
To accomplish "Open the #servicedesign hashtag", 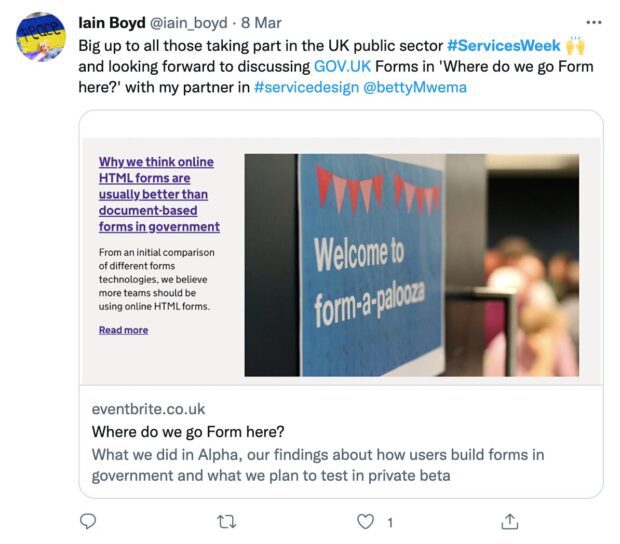I will (306, 87).
